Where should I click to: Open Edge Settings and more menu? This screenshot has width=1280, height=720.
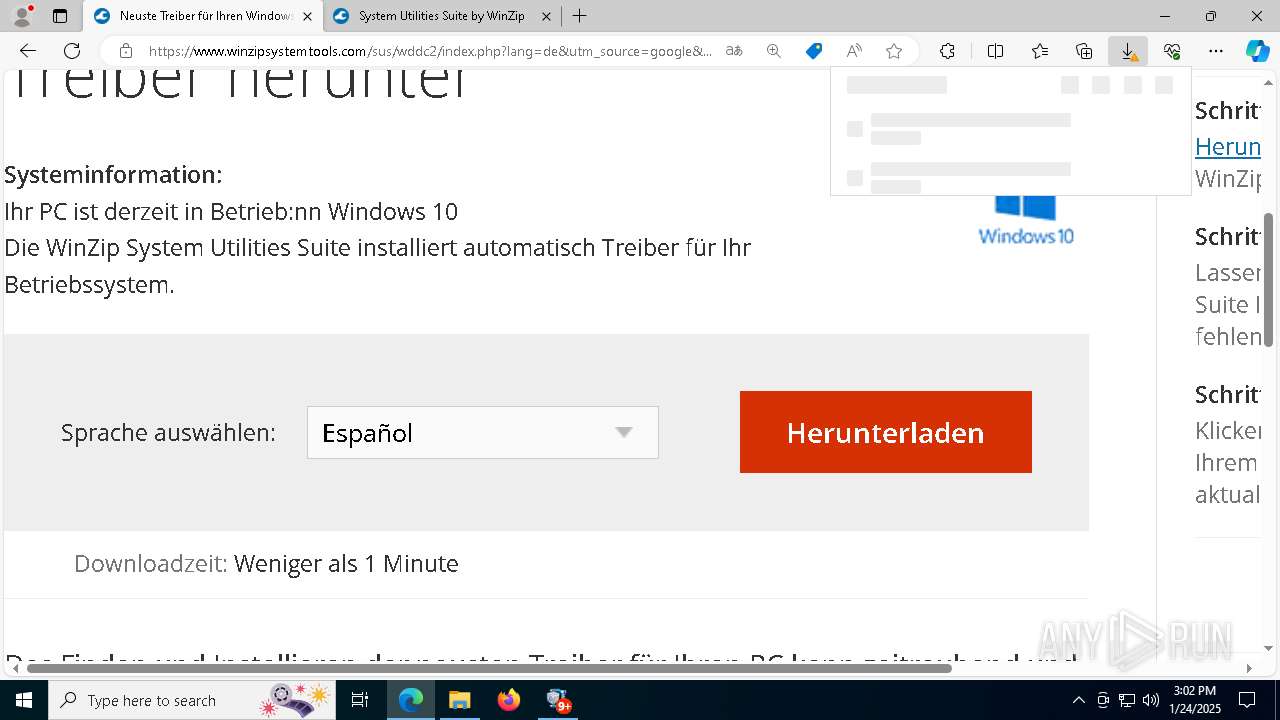[1216, 51]
